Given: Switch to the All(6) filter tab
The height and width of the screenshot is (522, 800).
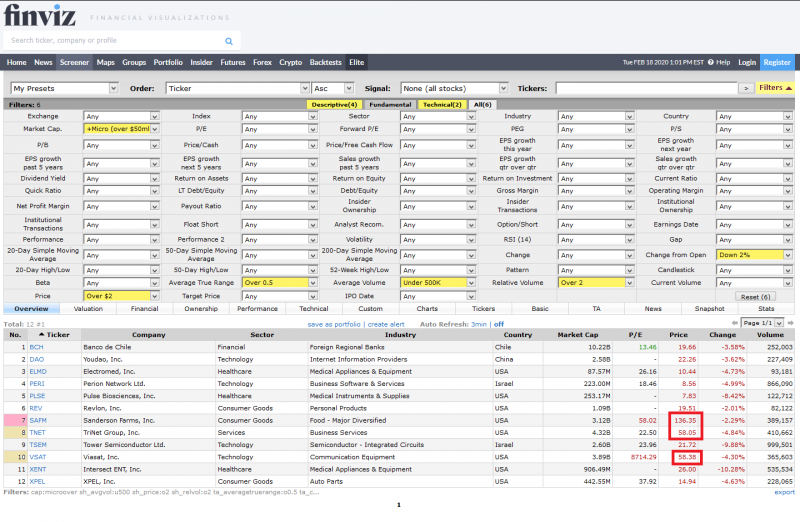Looking at the screenshot, I should pos(482,105).
